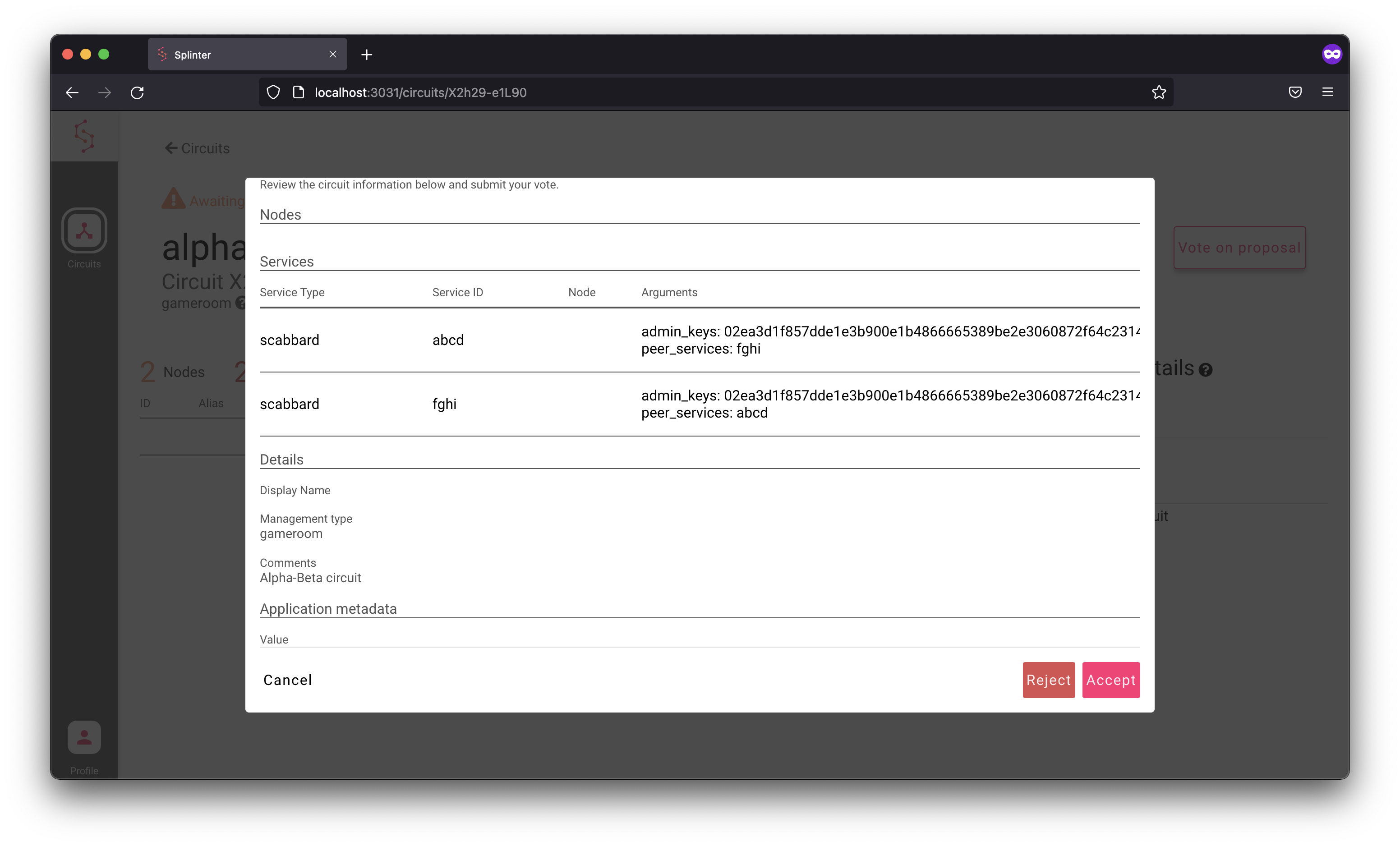This screenshot has width=1400, height=846.
Task: Select the Splinter browser tab
Action: tap(247, 55)
